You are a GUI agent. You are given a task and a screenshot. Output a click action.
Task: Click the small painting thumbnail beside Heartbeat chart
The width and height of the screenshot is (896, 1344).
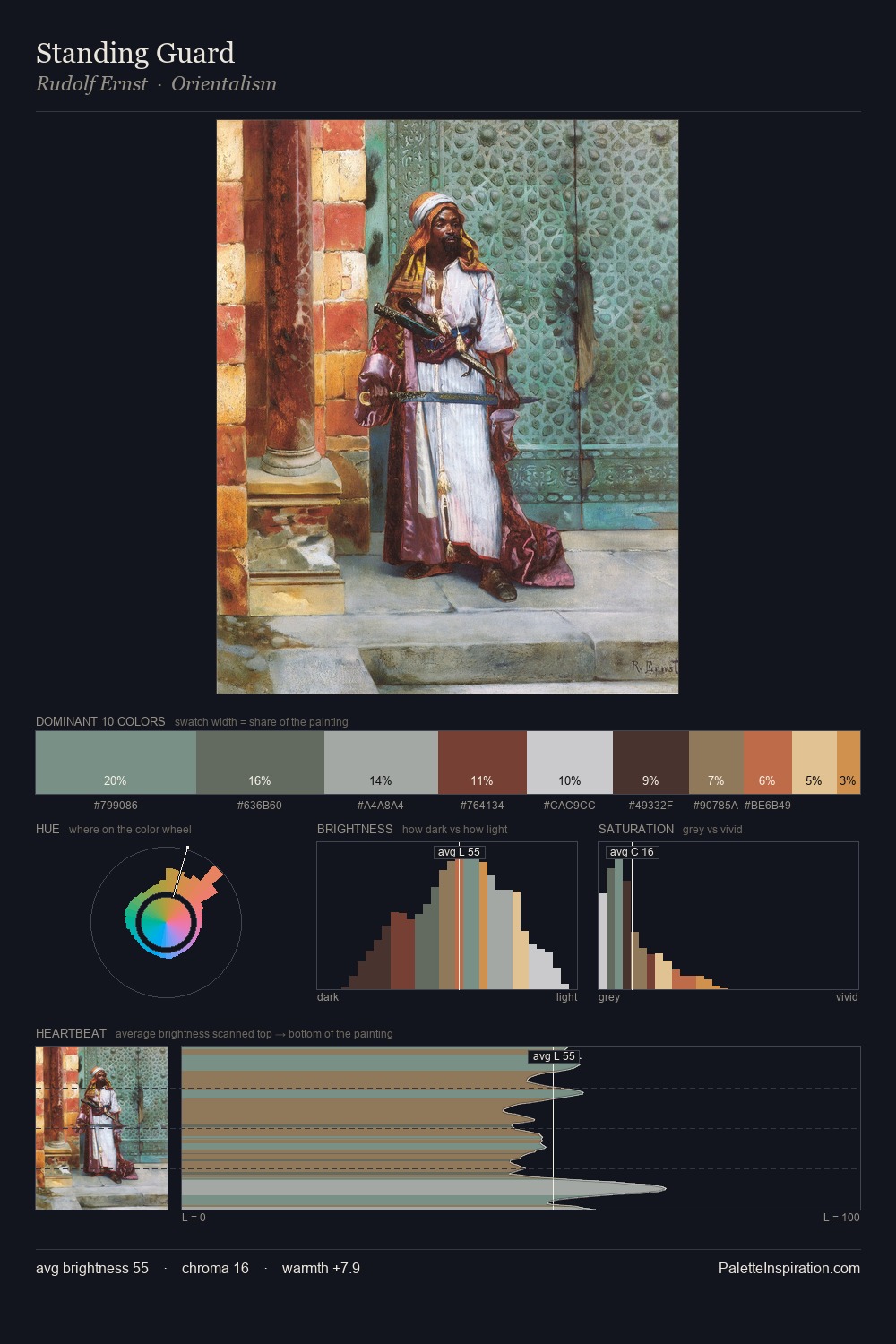(x=102, y=1128)
